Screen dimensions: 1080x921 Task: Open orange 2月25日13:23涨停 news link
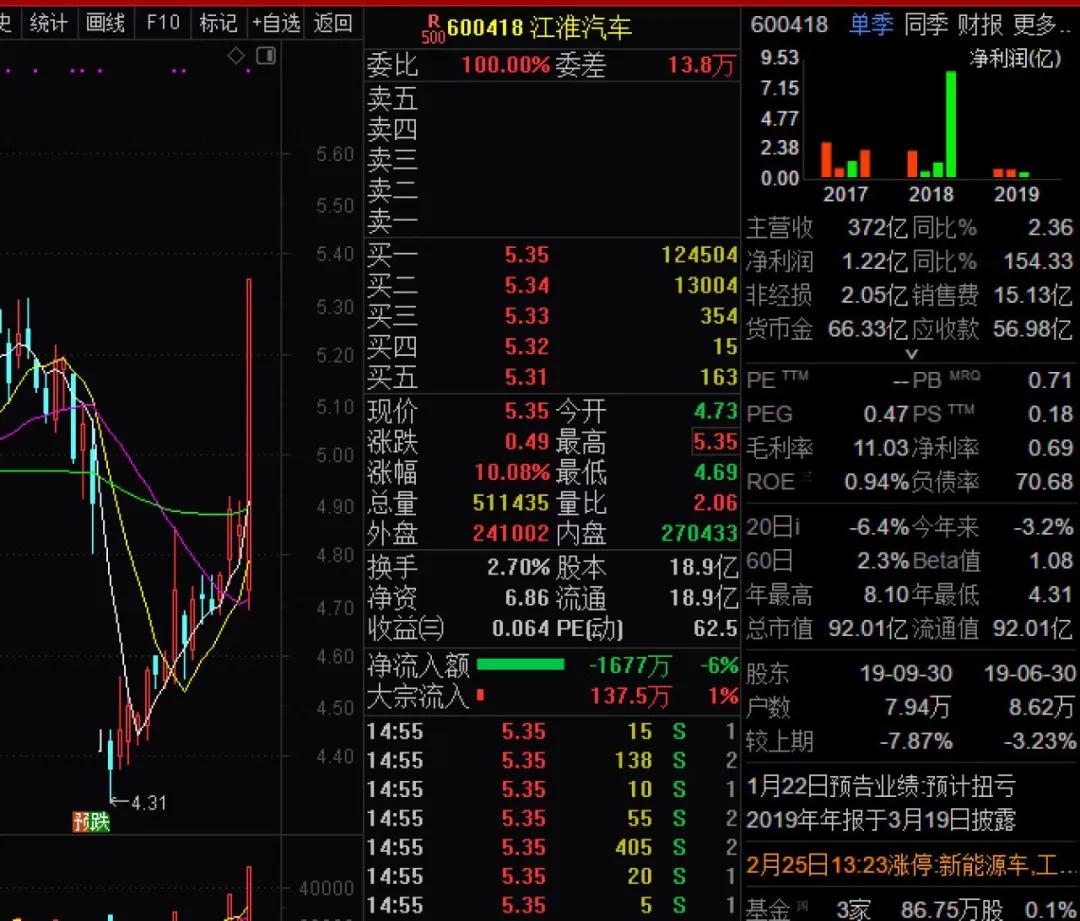click(x=912, y=865)
